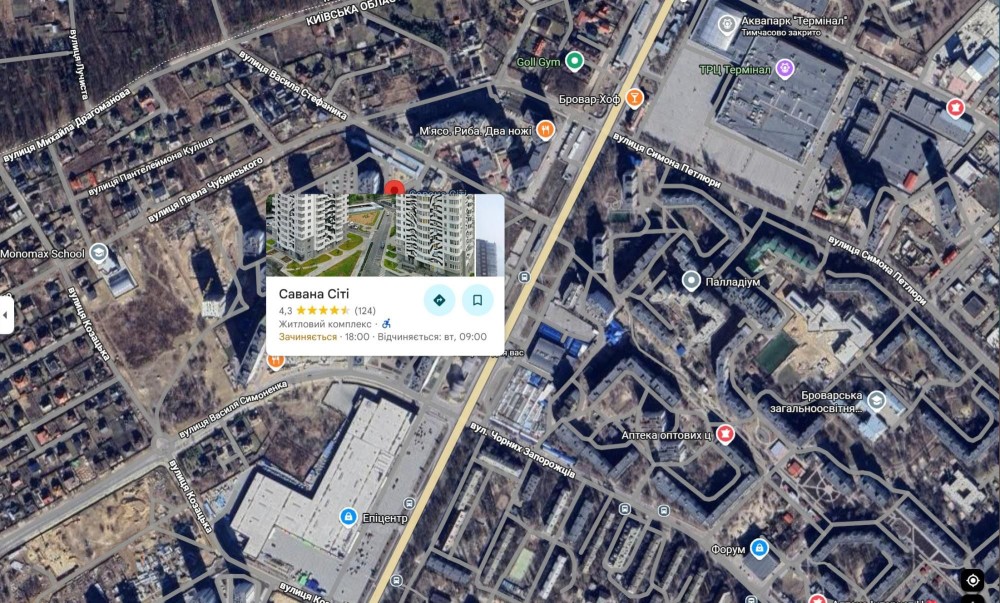Click the directions icon in the Савана Сіті card
The width and height of the screenshot is (1000, 603).
point(439,300)
